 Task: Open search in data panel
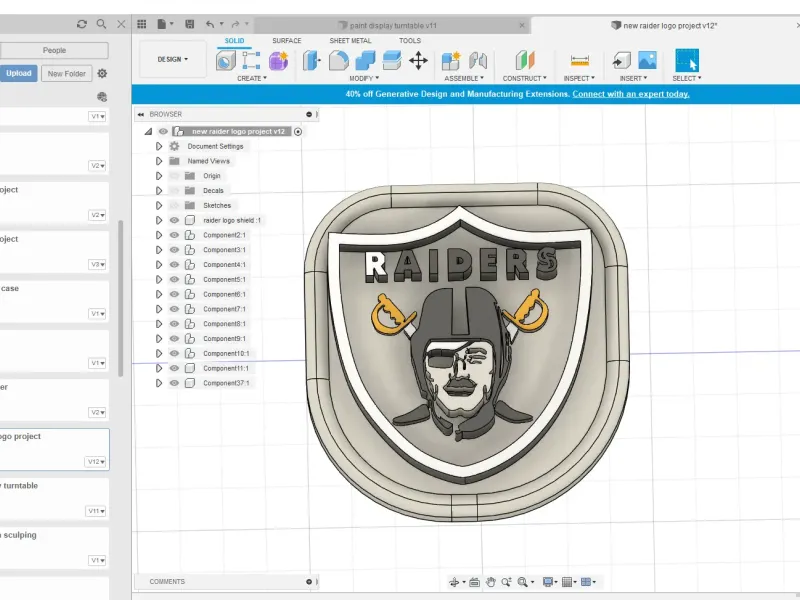102,24
